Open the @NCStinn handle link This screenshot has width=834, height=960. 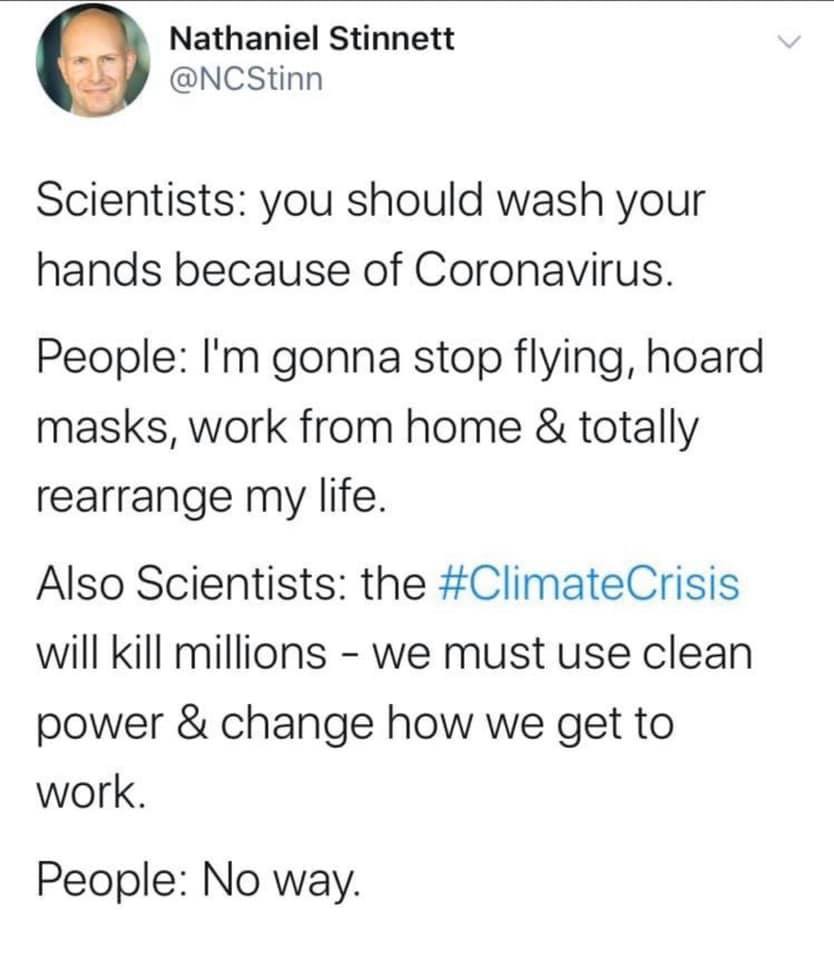[247, 80]
